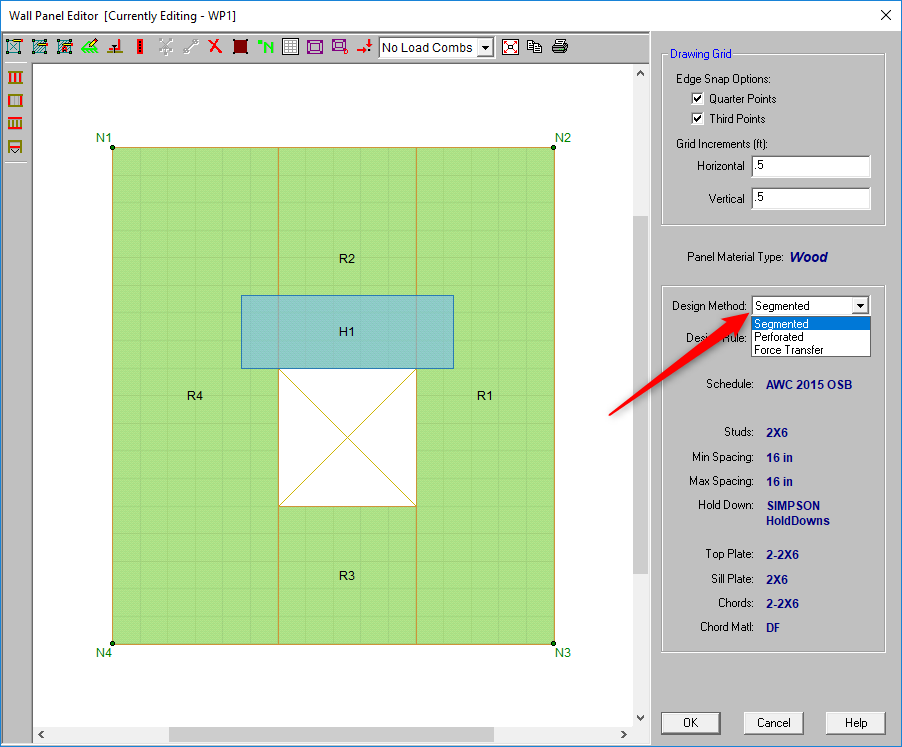Select the red vertical bar tool
The width and height of the screenshot is (902, 747).
point(140,47)
